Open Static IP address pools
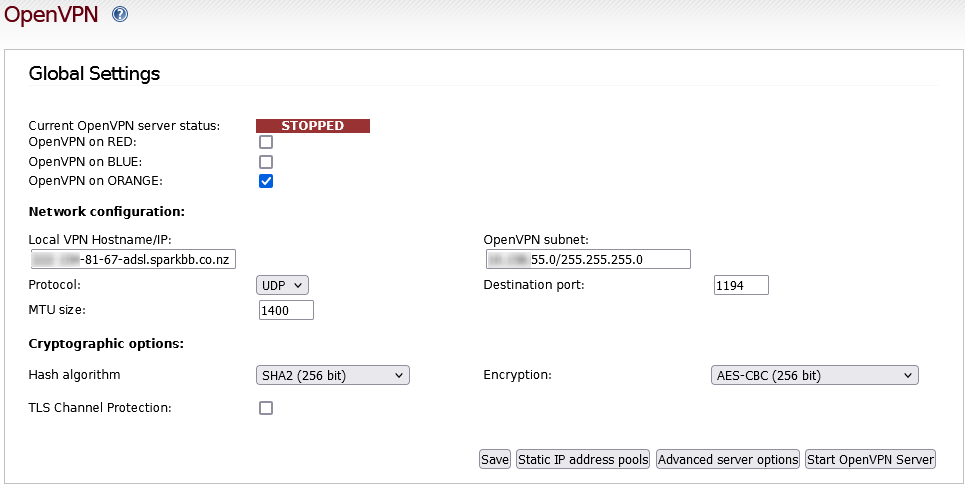Image resolution: width=965 pixels, height=486 pixels. point(583,460)
